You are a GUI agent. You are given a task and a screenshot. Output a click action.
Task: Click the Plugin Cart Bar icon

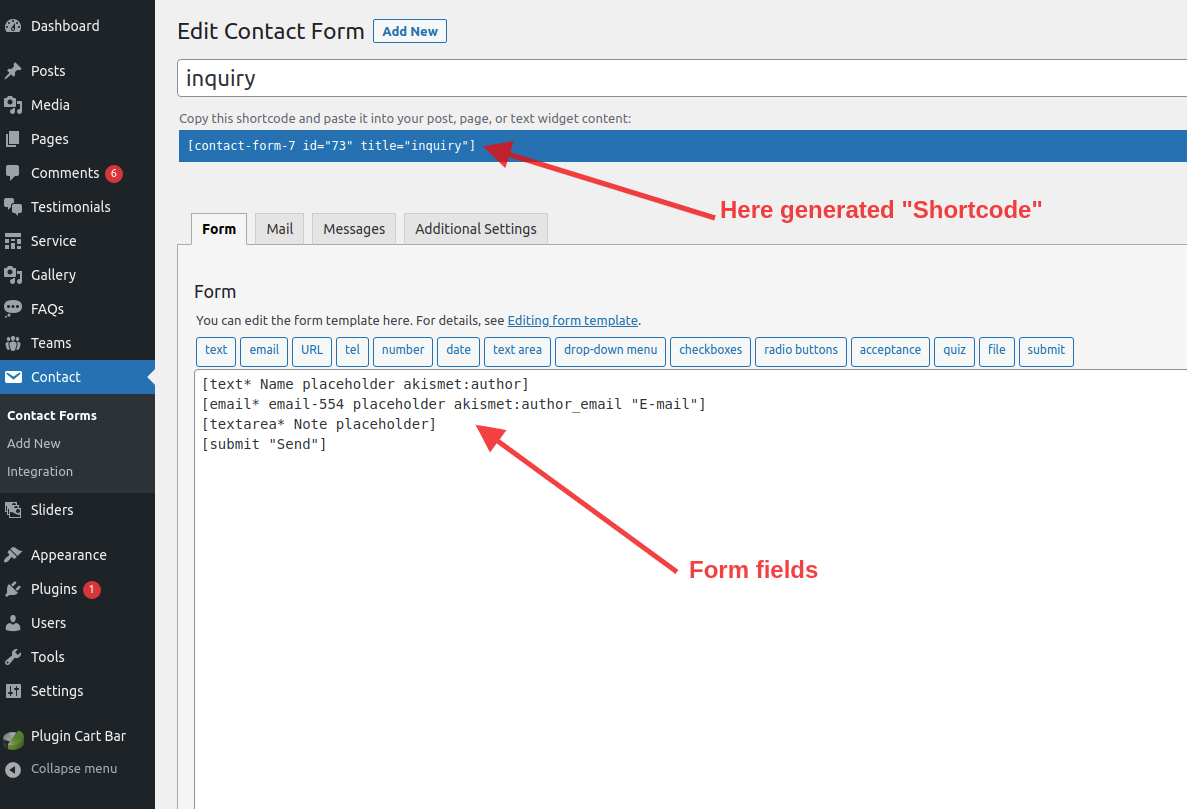(13, 739)
